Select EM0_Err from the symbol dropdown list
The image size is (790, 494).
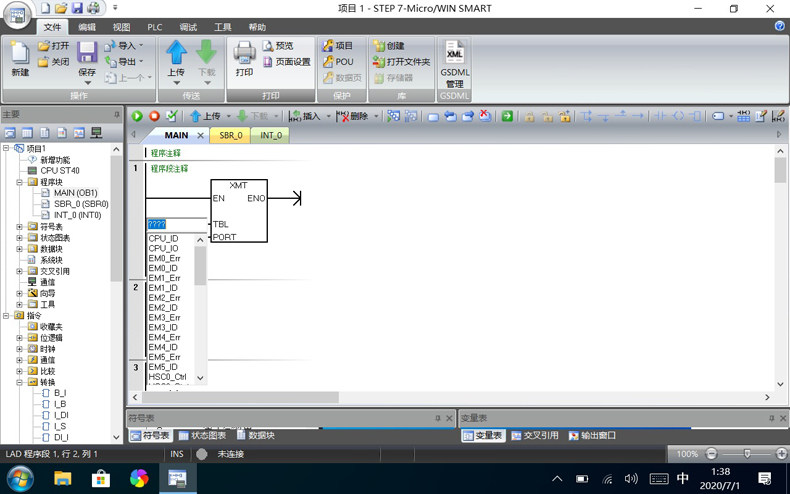pos(164,258)
